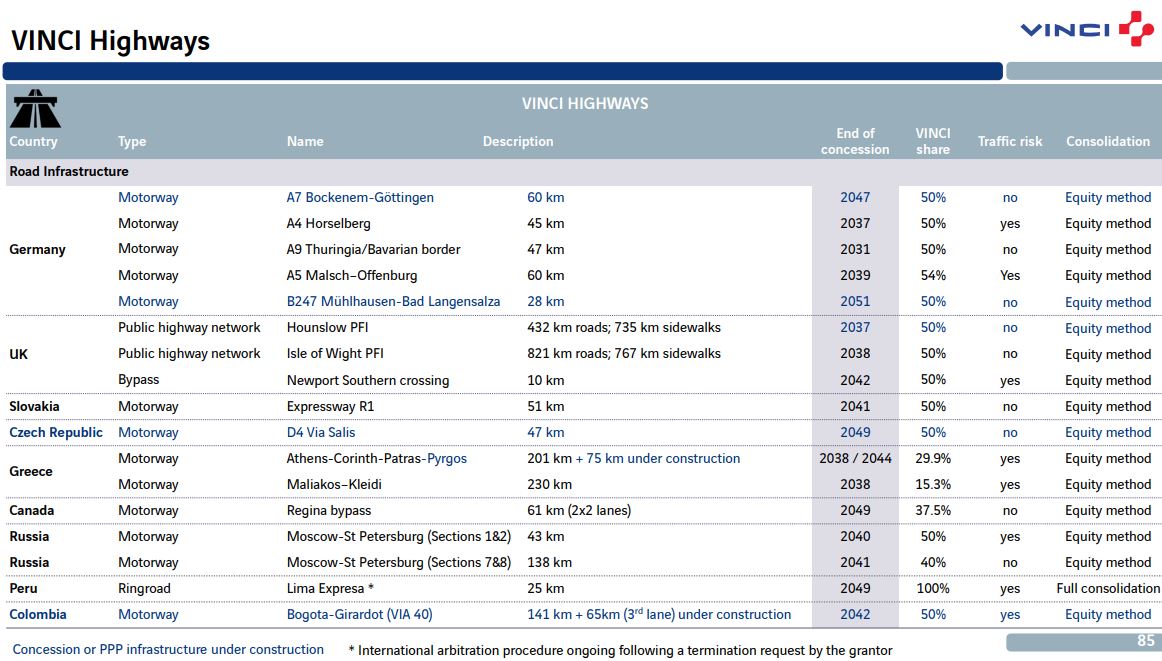Select the 'UK' country label
Screen dimensions: 1162x661
coord(19,354)
